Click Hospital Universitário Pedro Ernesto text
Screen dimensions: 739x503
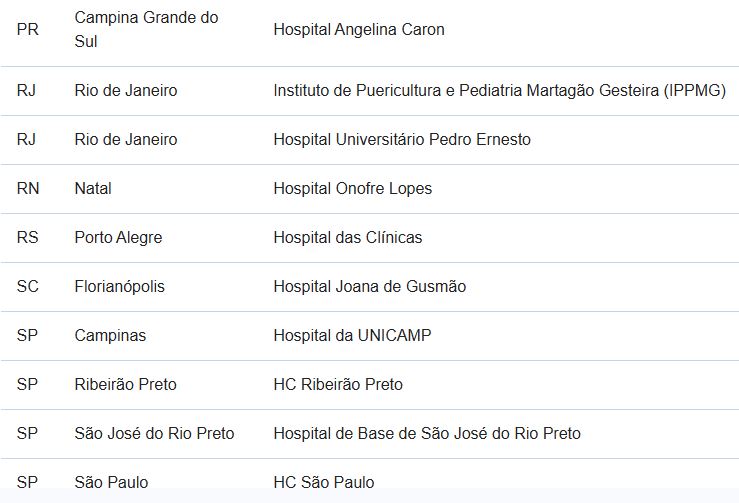(x=402, y=139)
